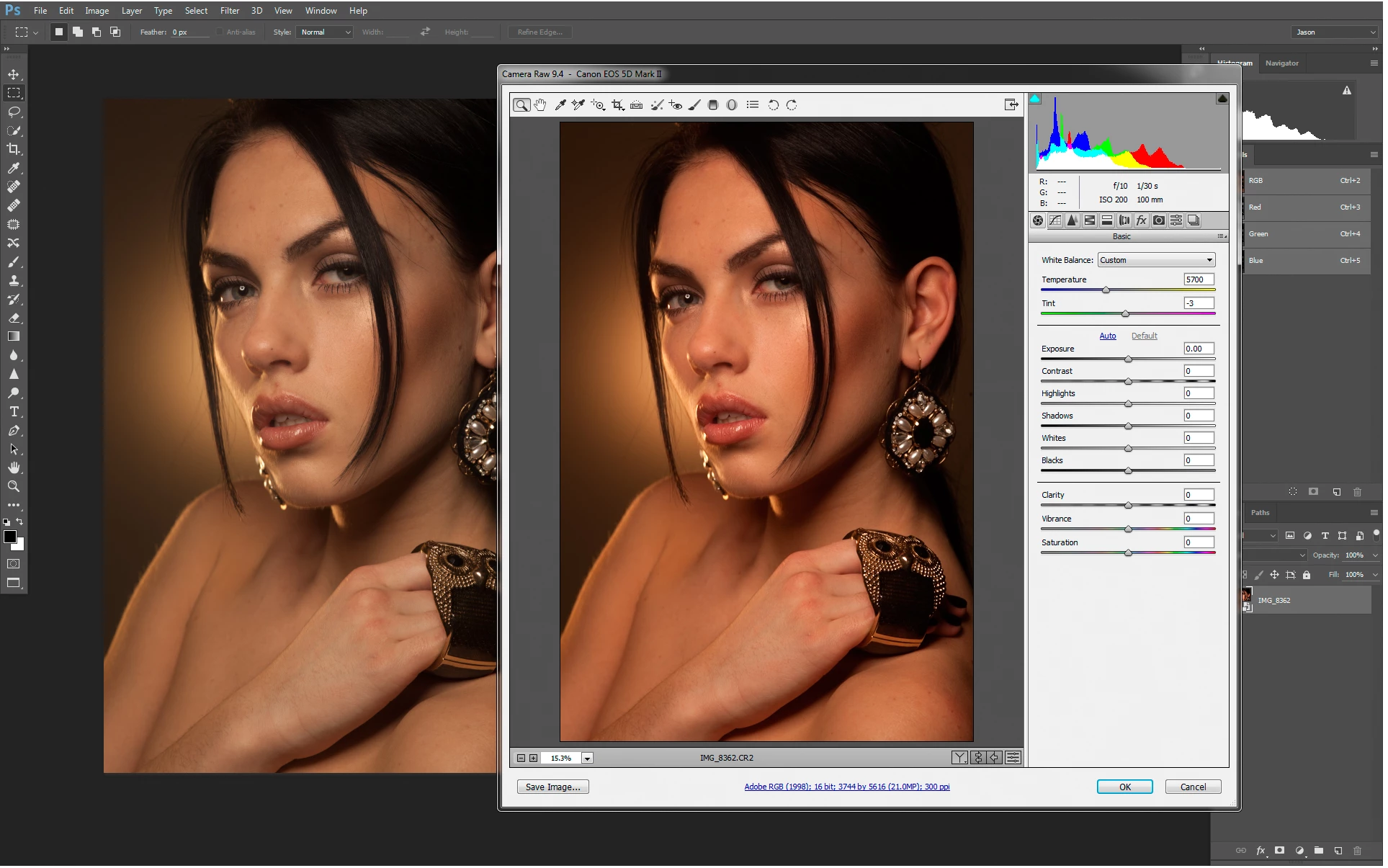Pick the White Balance eyedropper tool
The image size is (1388, 868).
click(561, 105)
